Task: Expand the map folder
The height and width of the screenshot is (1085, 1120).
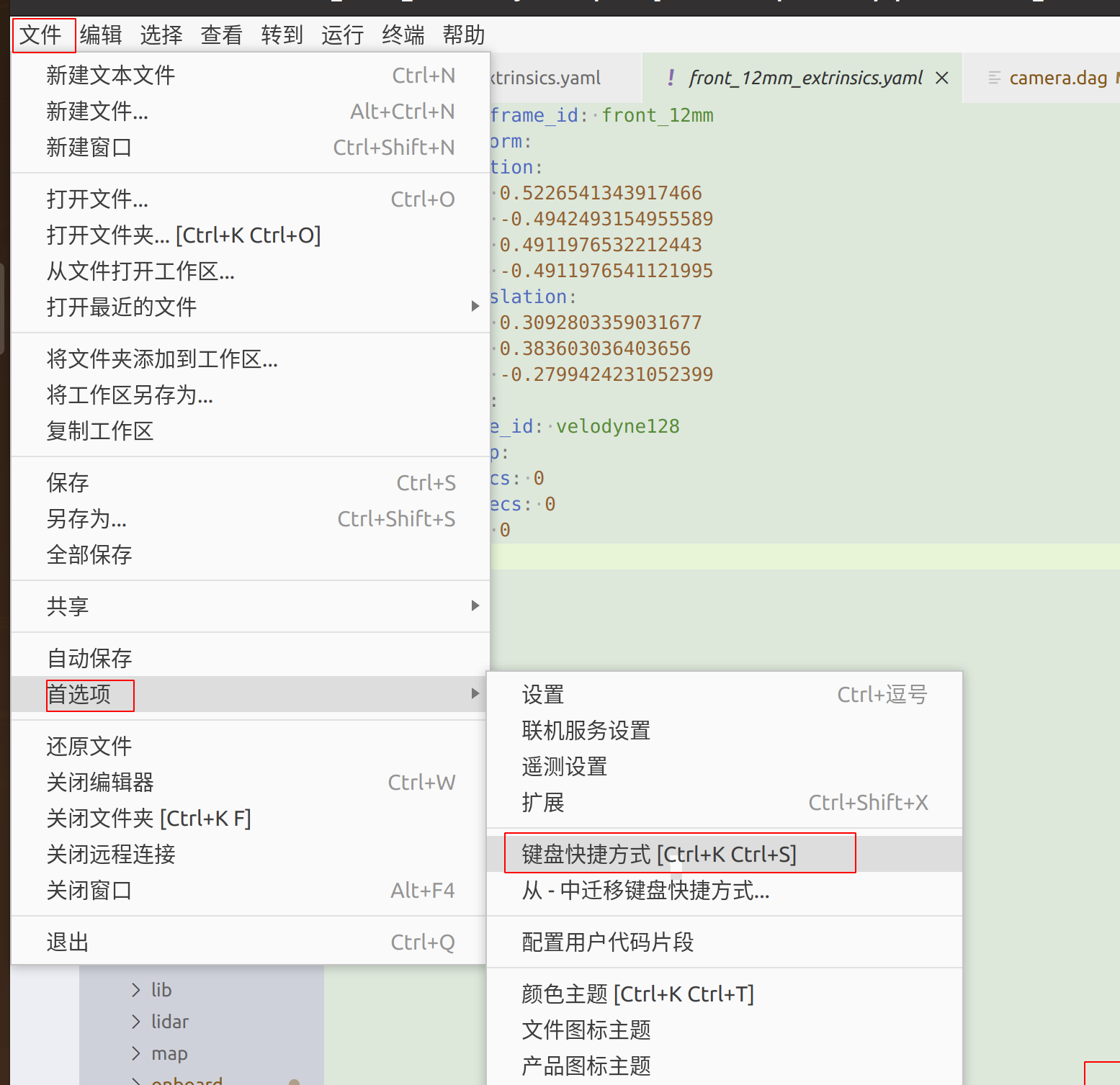Action: tap(136, 1053)
